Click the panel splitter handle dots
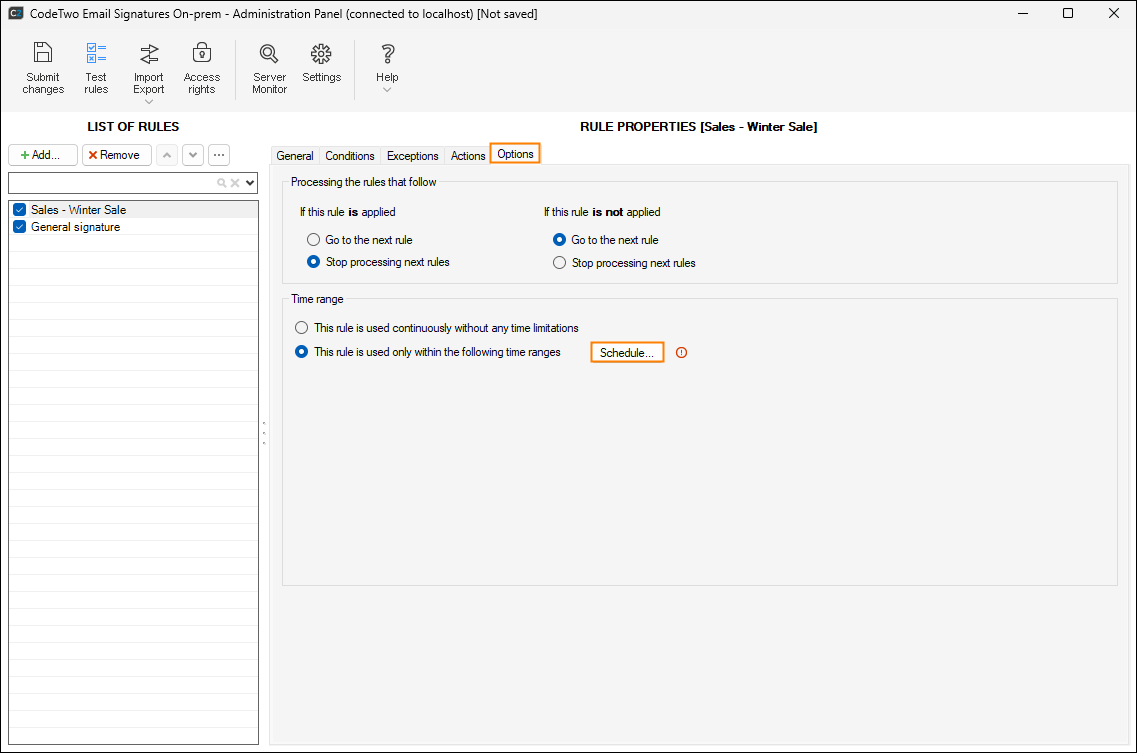Screen dimensions: 1137x753 pos(264,433)
